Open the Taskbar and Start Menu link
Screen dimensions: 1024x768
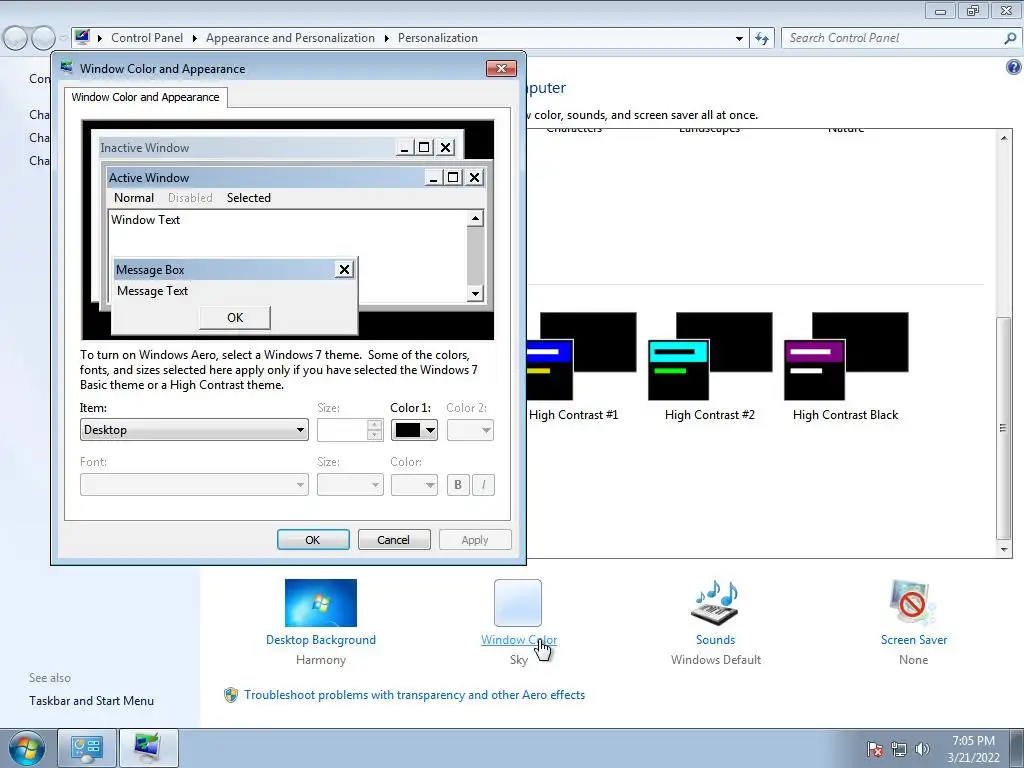(91, 701)
